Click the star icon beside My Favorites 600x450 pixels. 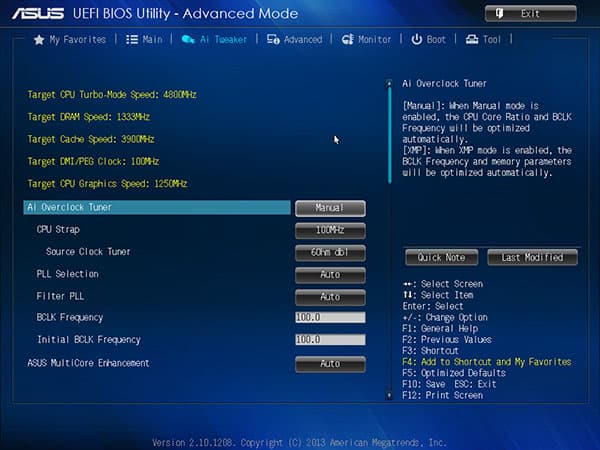point(39,39)
